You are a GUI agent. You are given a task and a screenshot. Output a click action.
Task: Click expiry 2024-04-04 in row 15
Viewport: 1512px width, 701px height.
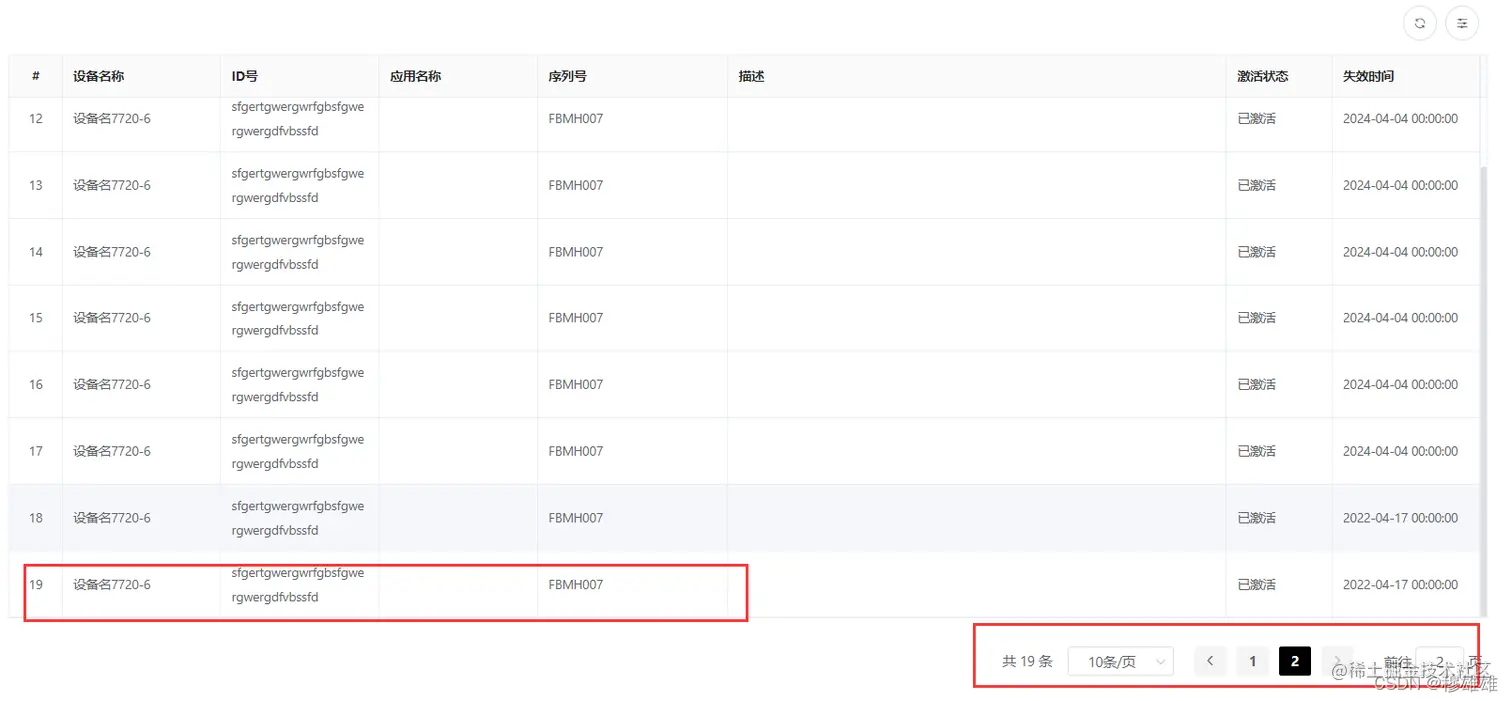[x=1400, y=318]
